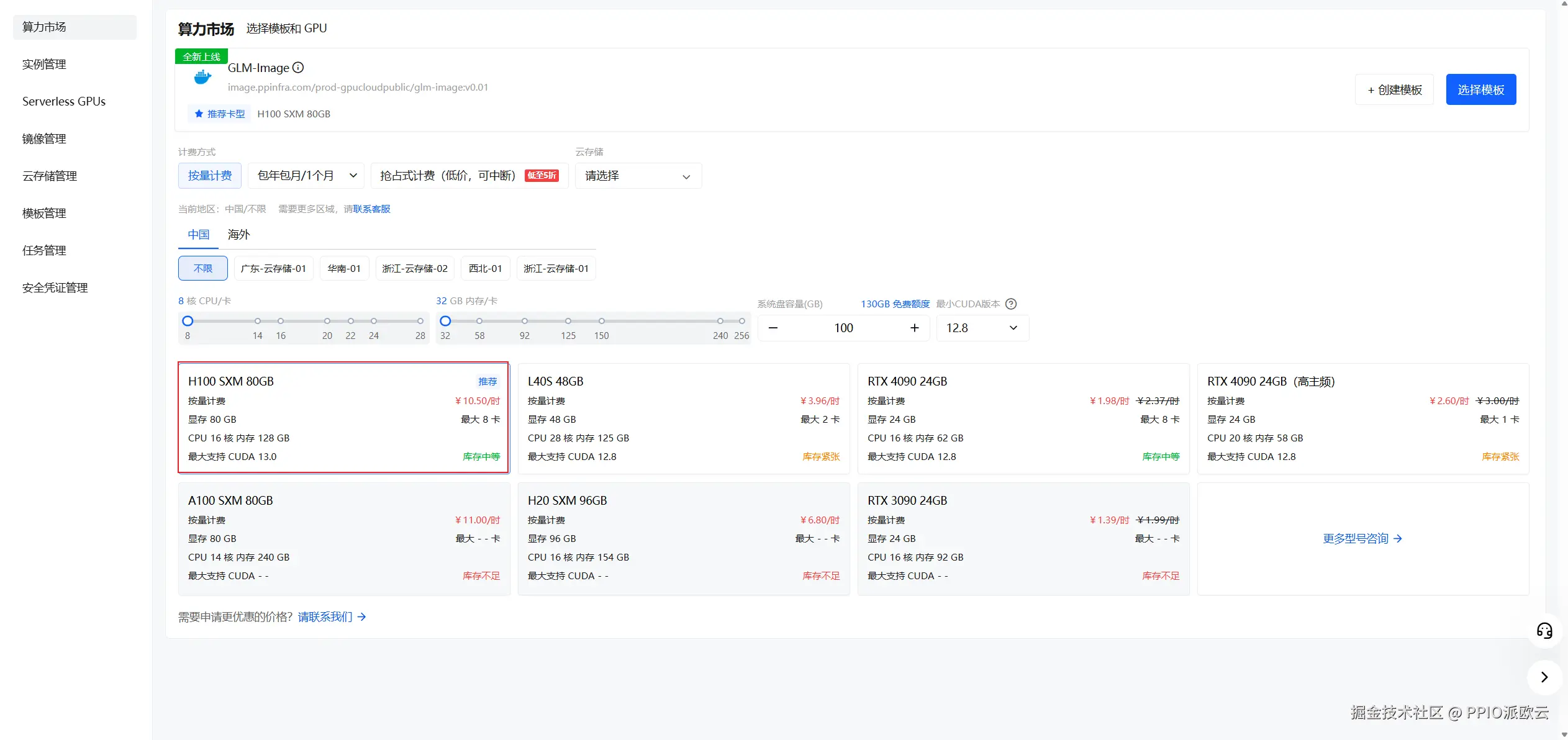Click the info icon beside GLM-Image
Viewport: 1568px width, 740px height.
298,68
